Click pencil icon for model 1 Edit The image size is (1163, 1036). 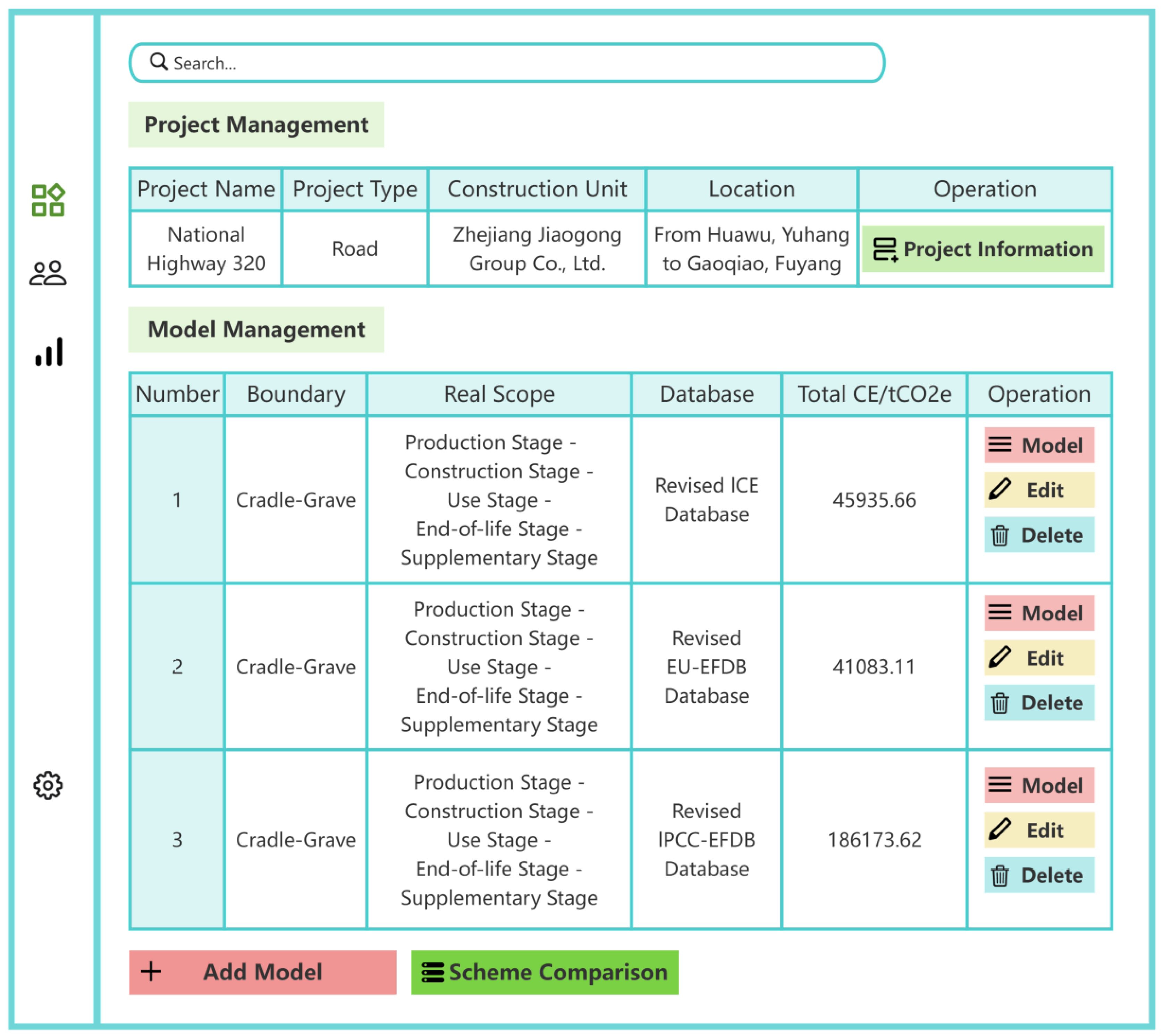[x=1000, y=489]
